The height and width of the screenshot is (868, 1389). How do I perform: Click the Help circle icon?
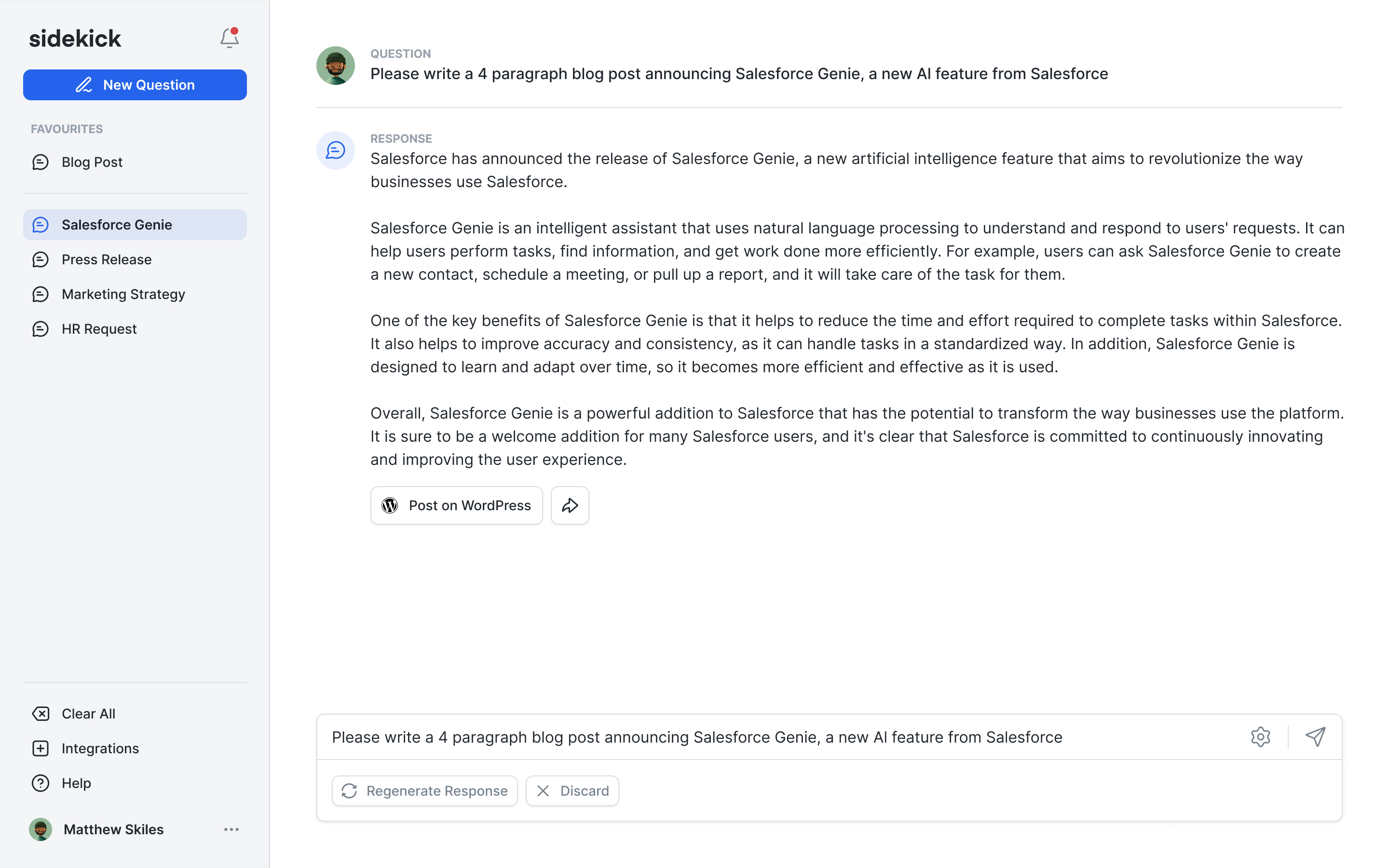[x=40, y=783]
